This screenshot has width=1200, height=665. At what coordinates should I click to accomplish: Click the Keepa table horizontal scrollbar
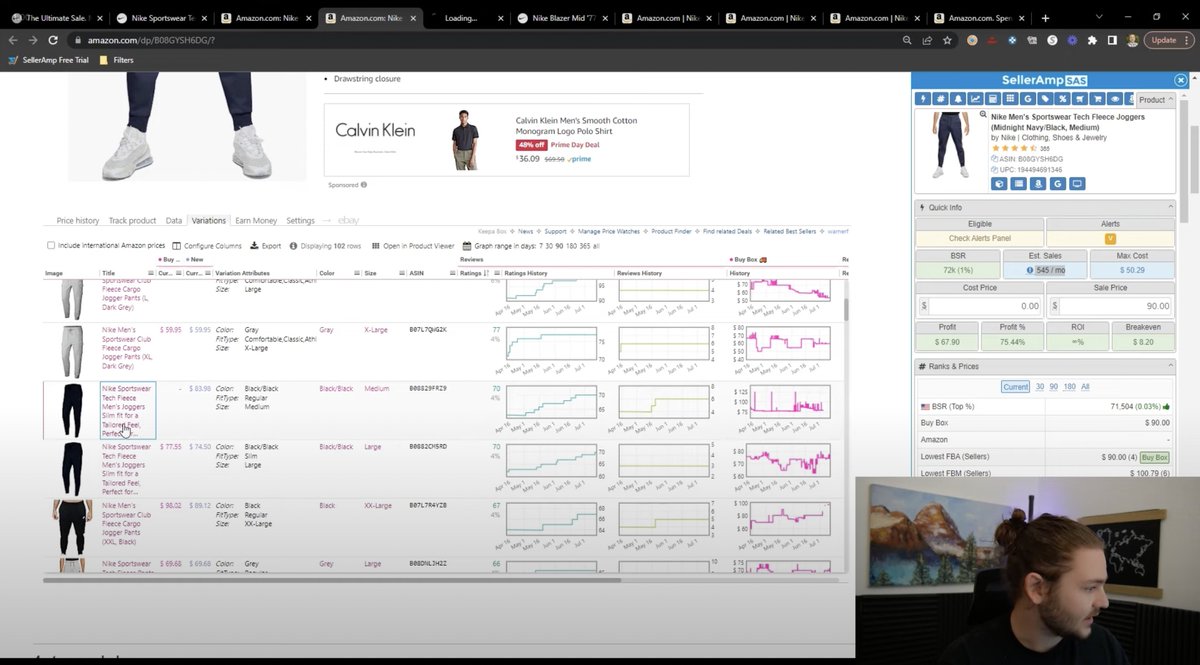pos(332,578)
